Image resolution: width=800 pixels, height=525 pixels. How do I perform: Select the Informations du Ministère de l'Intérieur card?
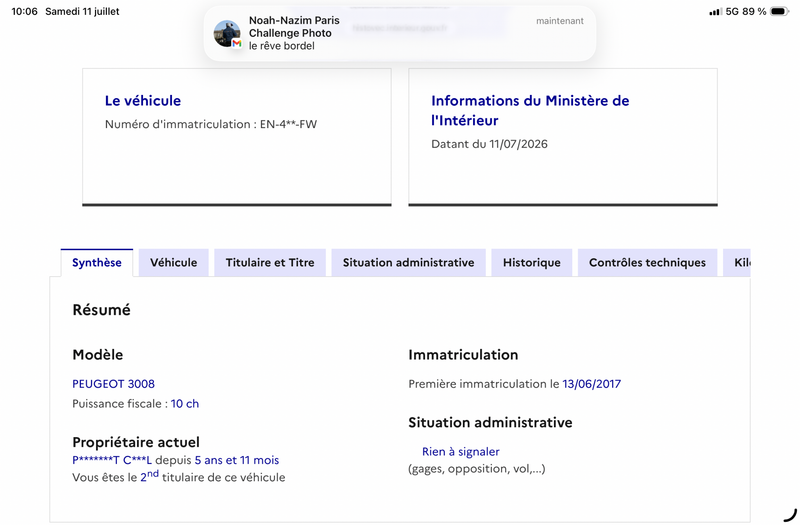point(563,137)
